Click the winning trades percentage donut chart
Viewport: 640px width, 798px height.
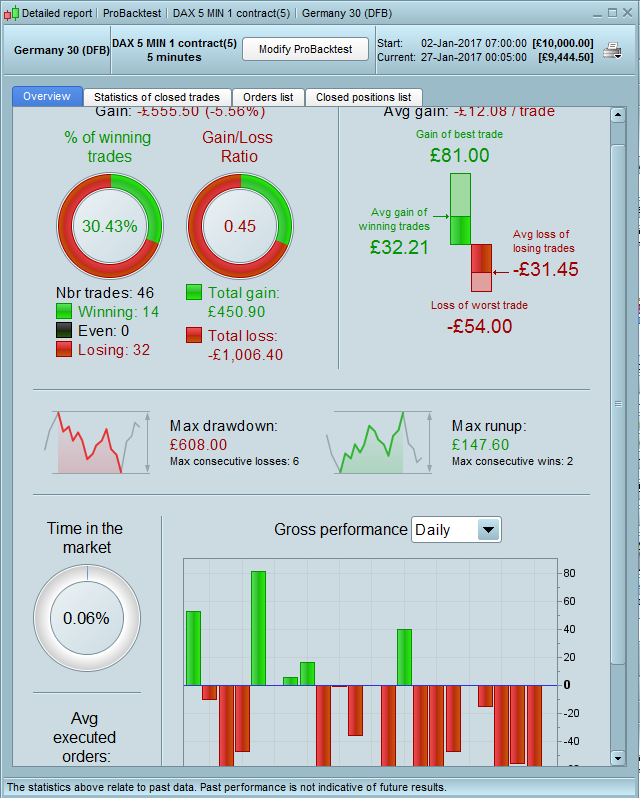point(110,226)
